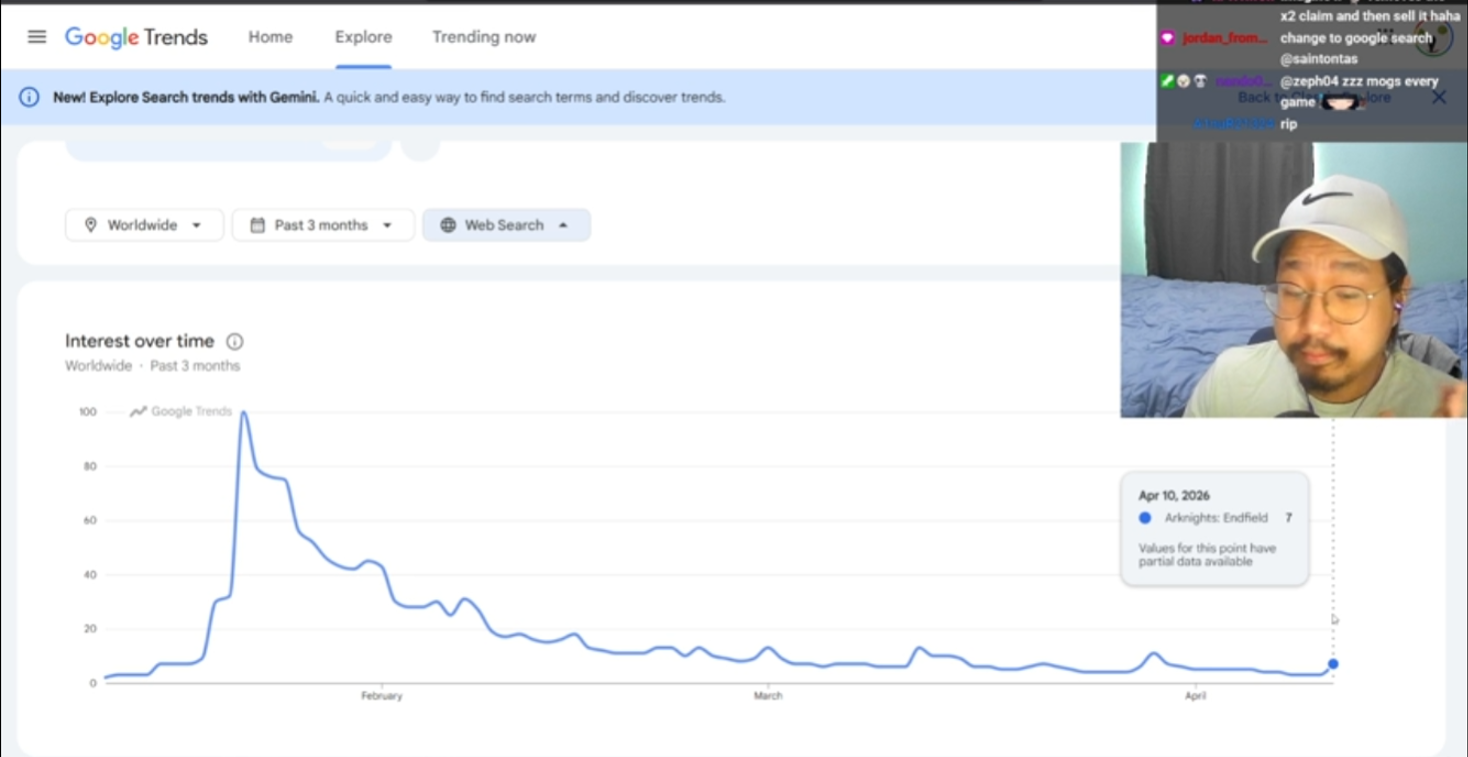Click the calendar icon beside Past 3 months

point(258,225)
